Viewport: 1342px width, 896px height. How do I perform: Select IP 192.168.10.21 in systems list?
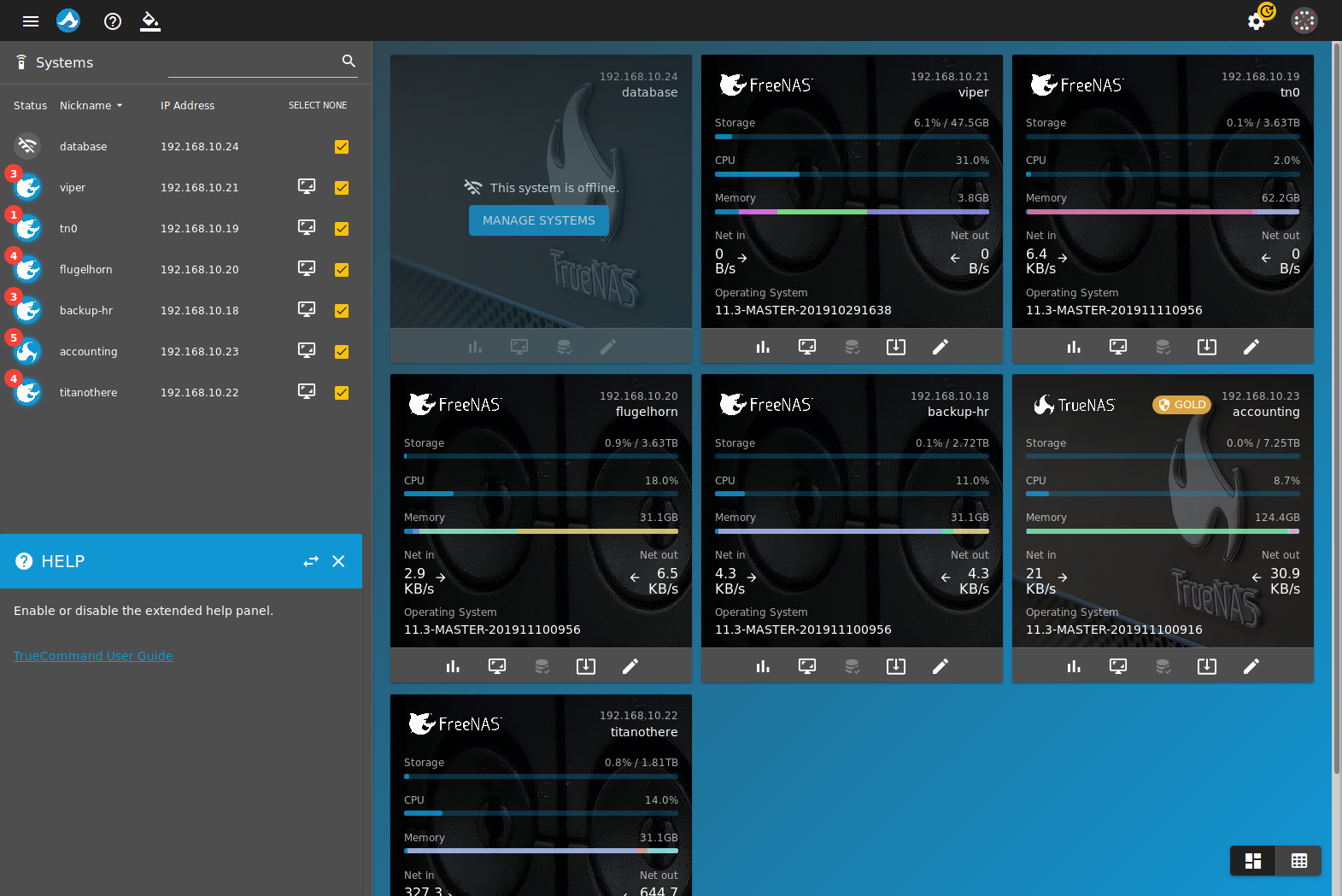200,188
